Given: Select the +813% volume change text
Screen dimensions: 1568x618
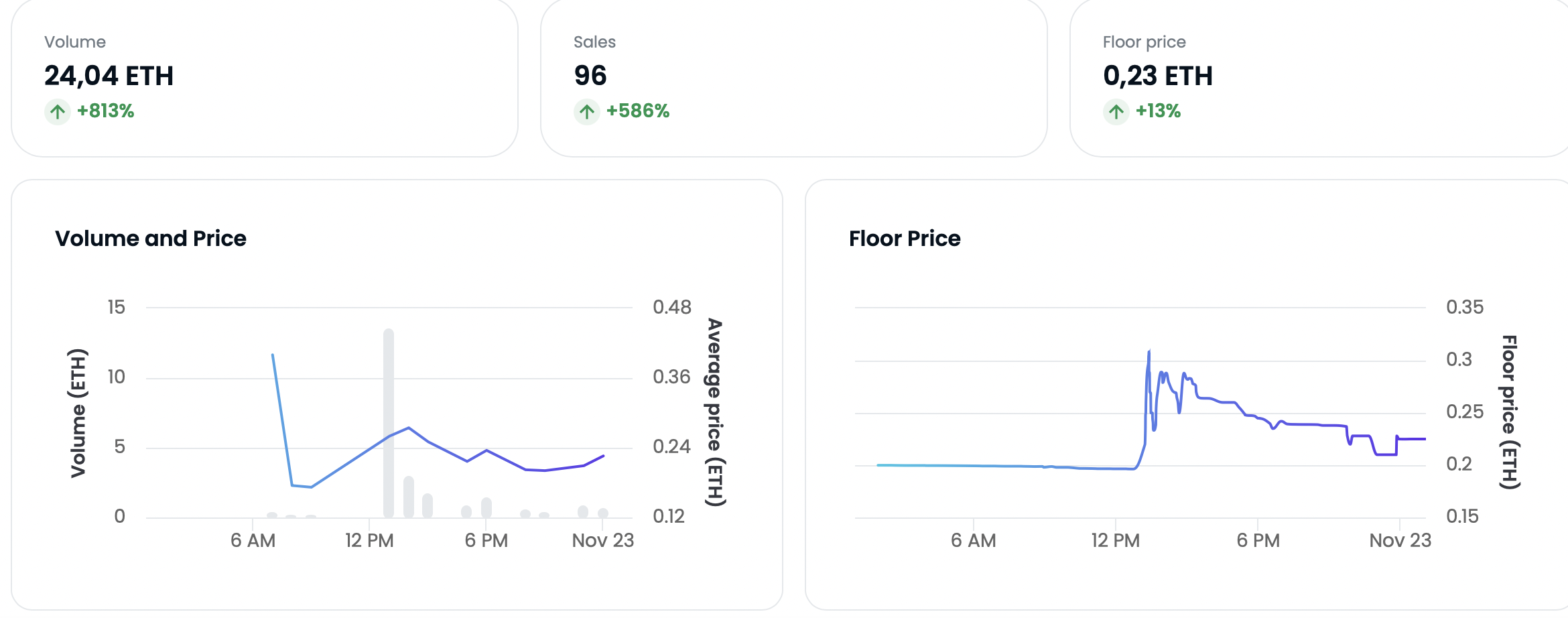Looking at the screenshot, I should click(106, 111).
